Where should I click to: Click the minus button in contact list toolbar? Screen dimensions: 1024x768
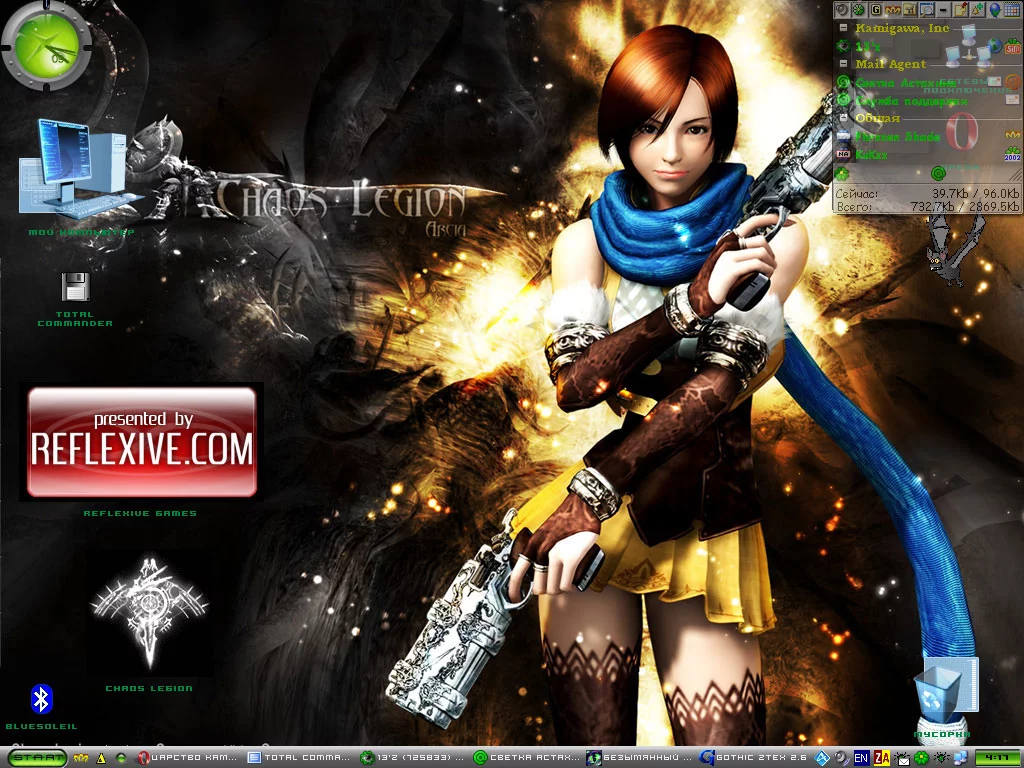click(x=944, y=9)
